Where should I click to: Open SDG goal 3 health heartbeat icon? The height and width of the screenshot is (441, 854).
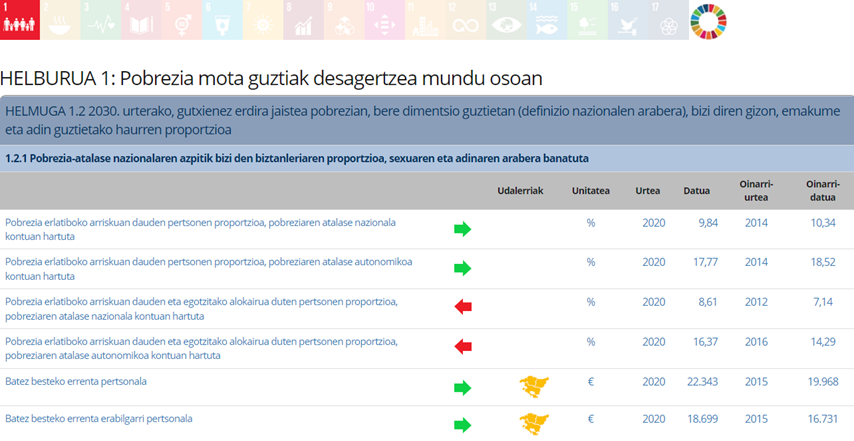(101, 20)
